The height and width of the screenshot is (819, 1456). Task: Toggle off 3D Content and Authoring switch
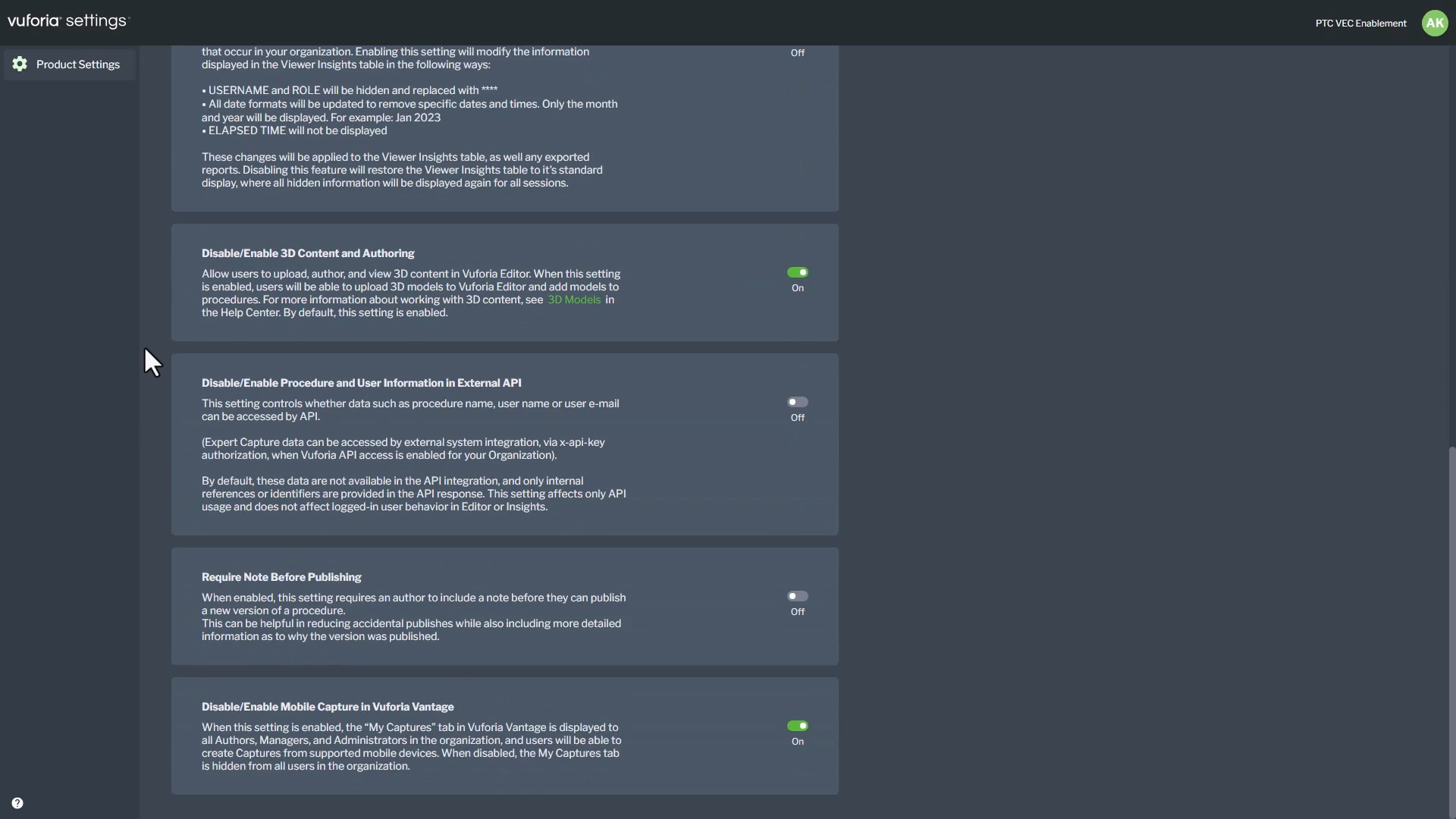798,272
